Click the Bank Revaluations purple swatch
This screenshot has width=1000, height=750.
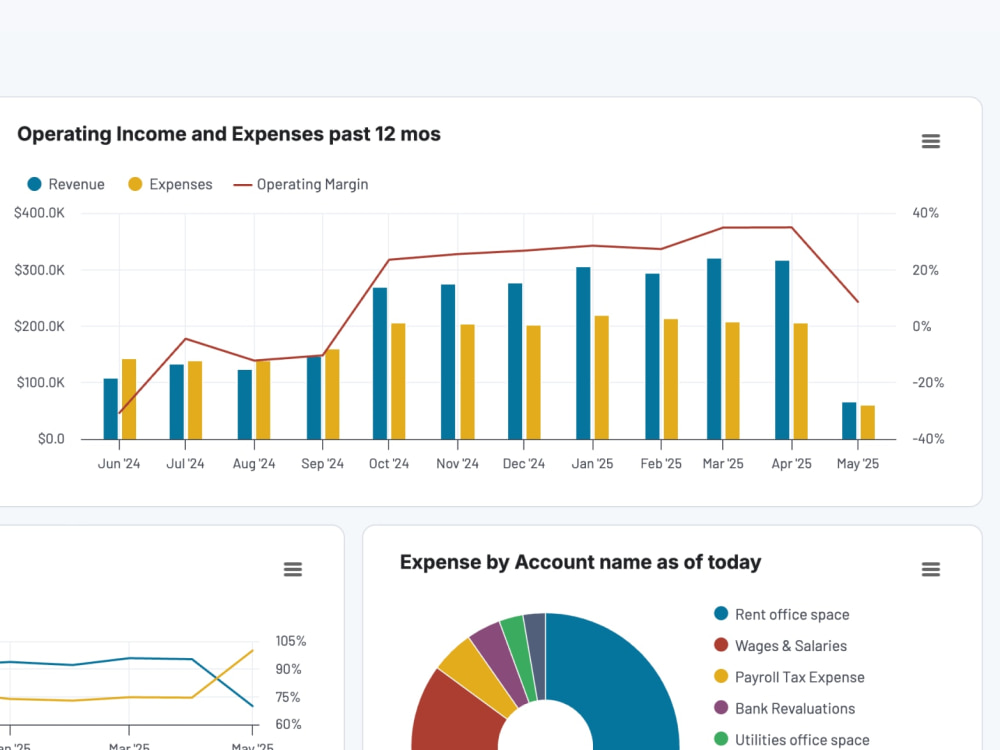point(721,707)
